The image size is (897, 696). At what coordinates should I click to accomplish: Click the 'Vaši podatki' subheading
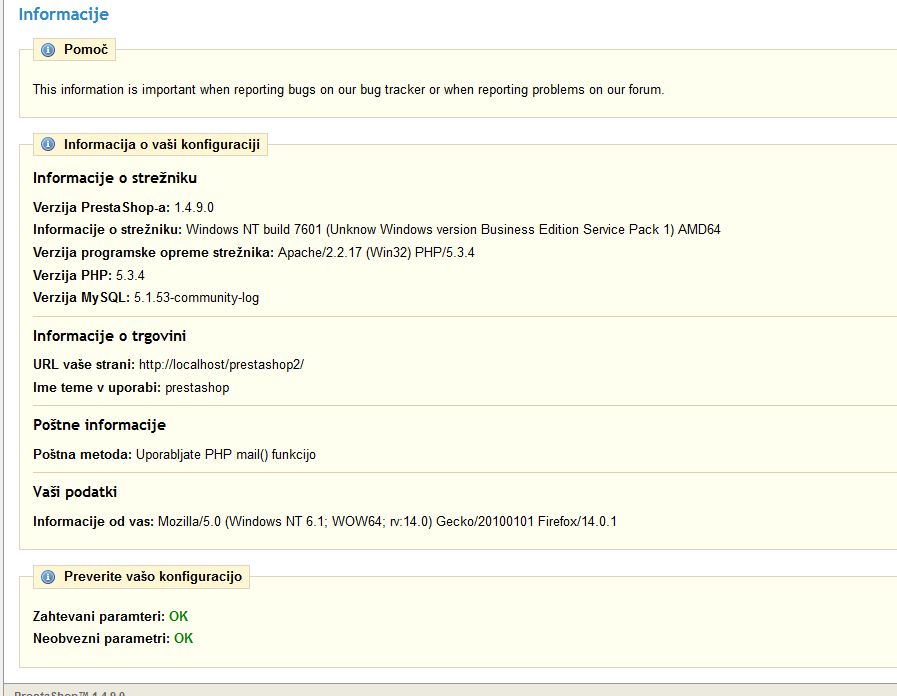click(x=75, y=492)
